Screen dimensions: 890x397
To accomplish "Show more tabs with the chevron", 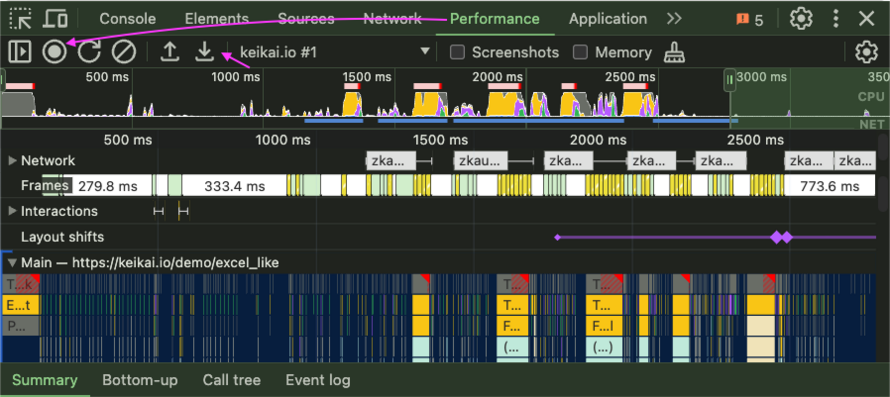I will (x=674, y=19).
